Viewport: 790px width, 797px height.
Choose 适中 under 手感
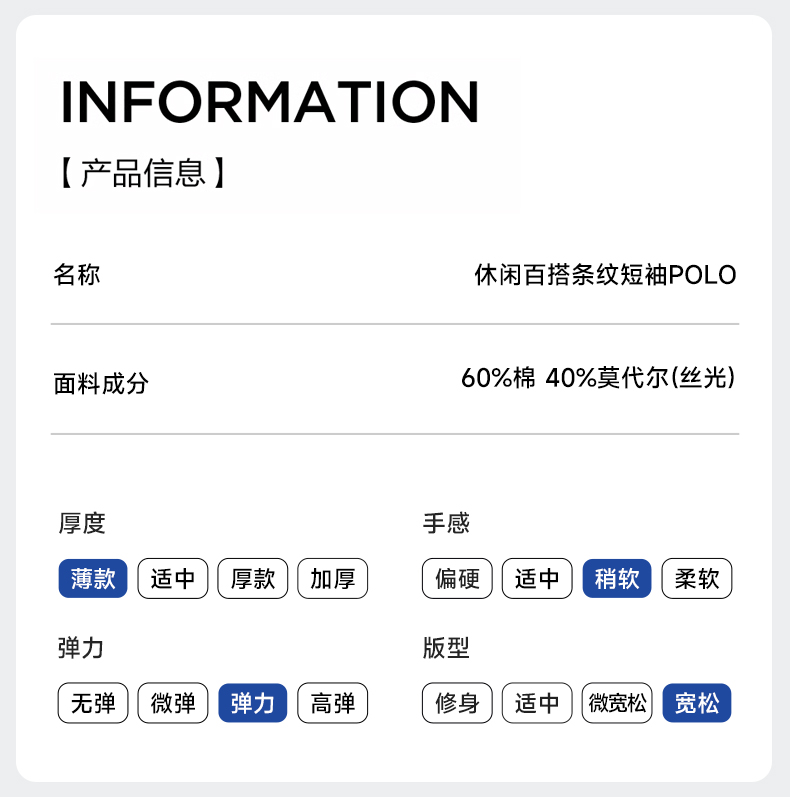pos(537,578)
